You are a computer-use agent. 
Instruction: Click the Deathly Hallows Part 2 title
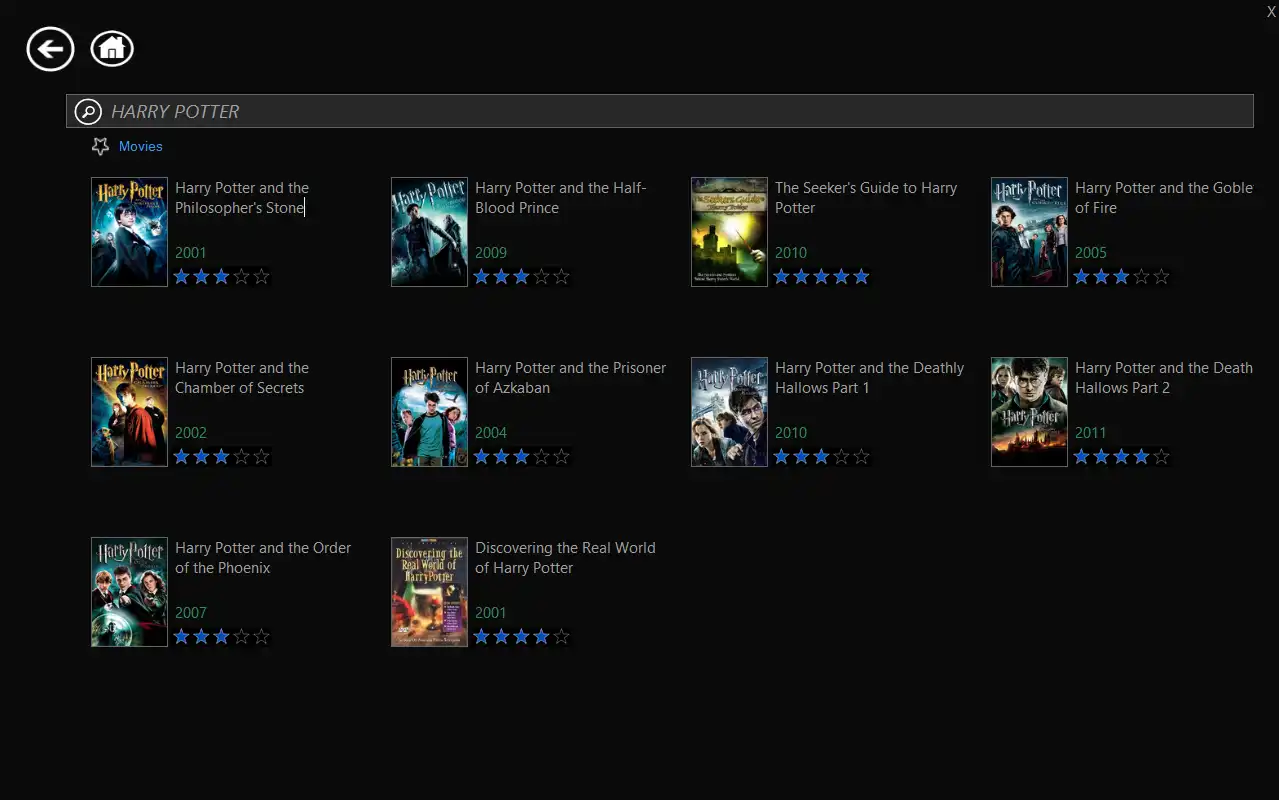tap(1164, 378)
